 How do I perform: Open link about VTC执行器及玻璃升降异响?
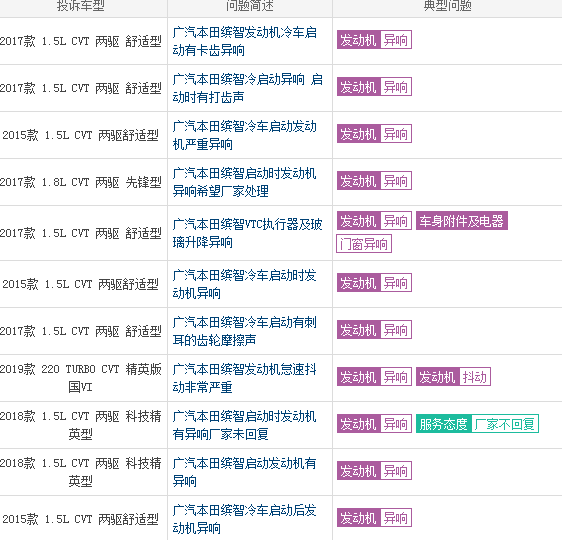248,233
